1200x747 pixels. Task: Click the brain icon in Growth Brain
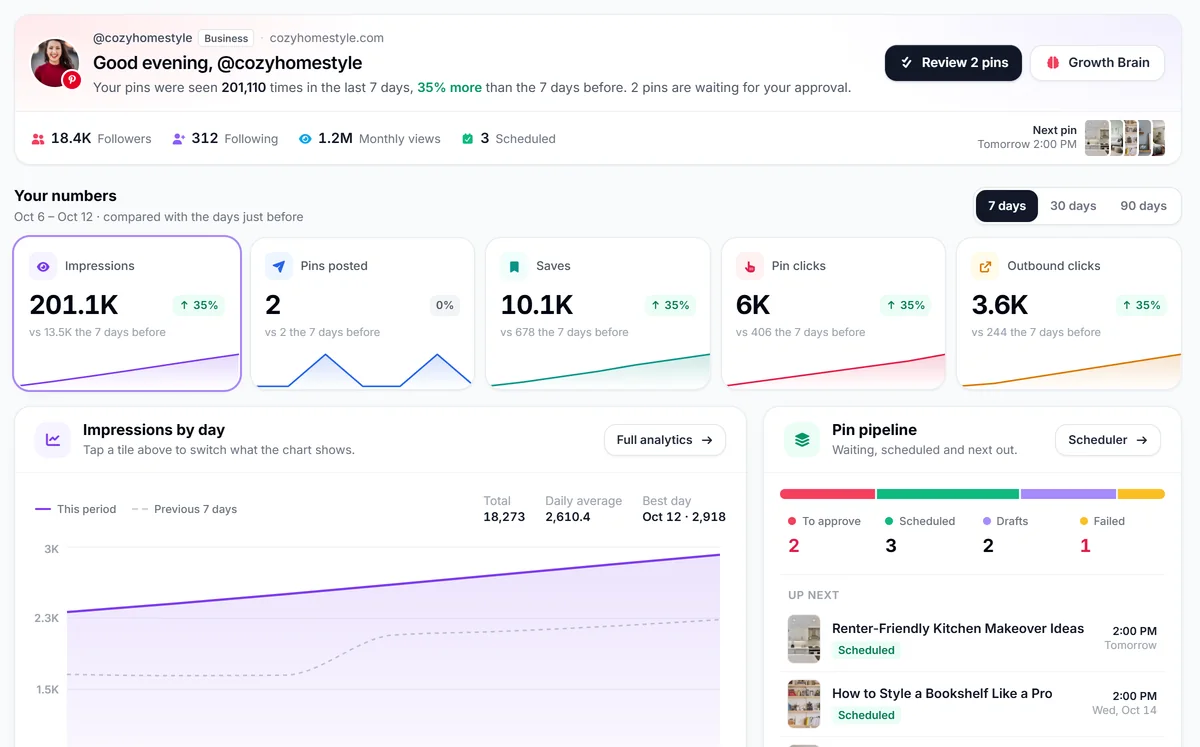tap(1052, 62)
